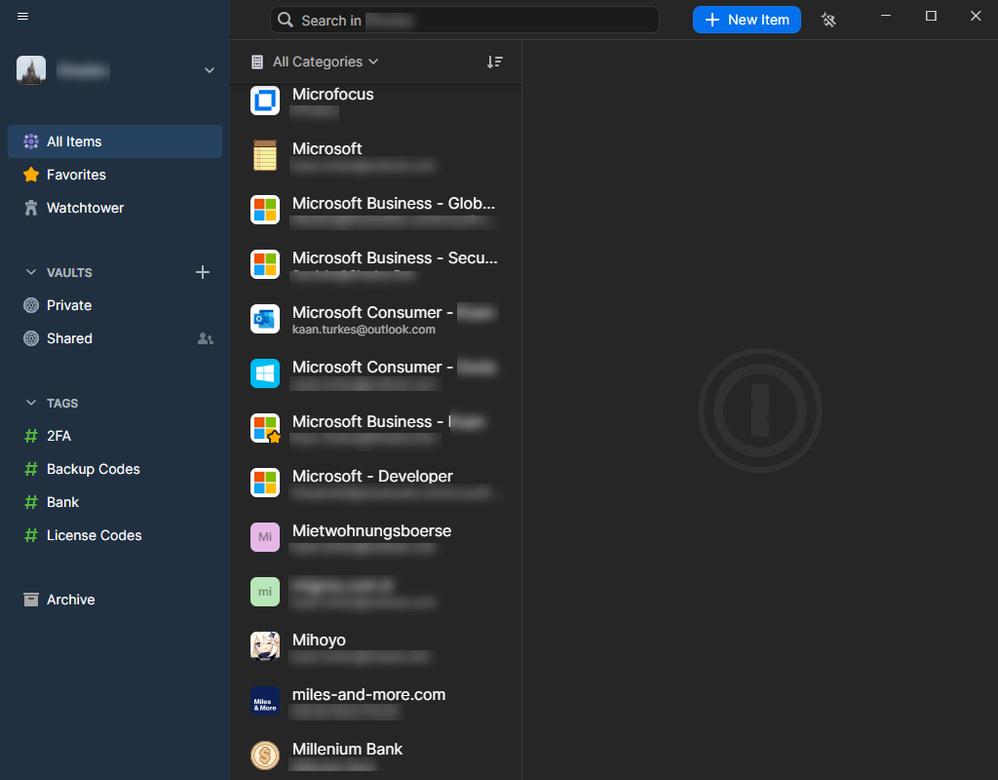Filter by the Backup Codes tag
This screenshot has width=998, height=780.
click(x=93, y=469)
